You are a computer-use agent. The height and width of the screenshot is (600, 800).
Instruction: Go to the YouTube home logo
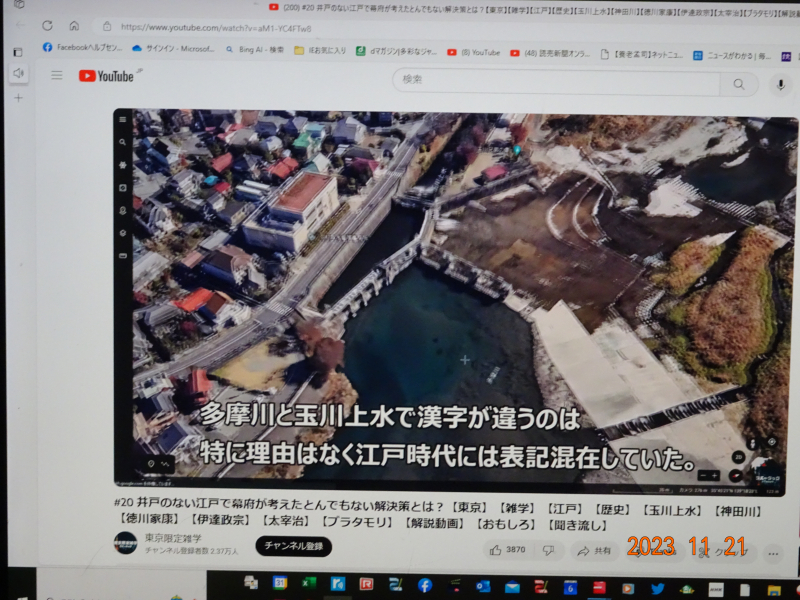[x=106, y=76]
